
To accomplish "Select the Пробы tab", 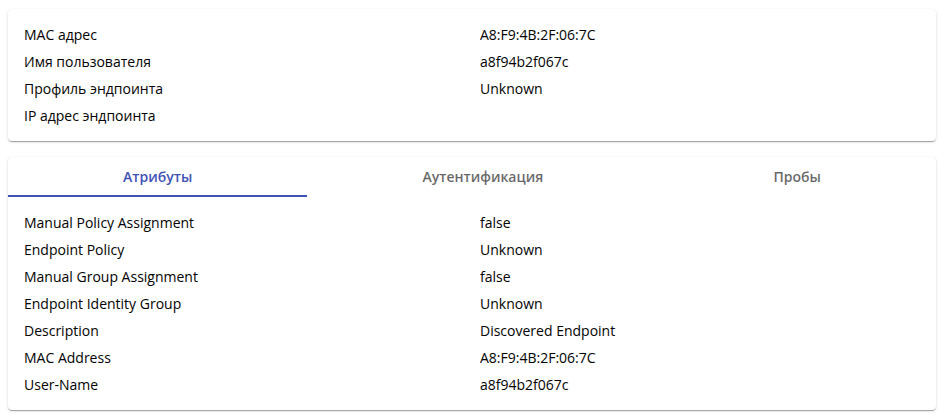I will (x=797, y=177).
